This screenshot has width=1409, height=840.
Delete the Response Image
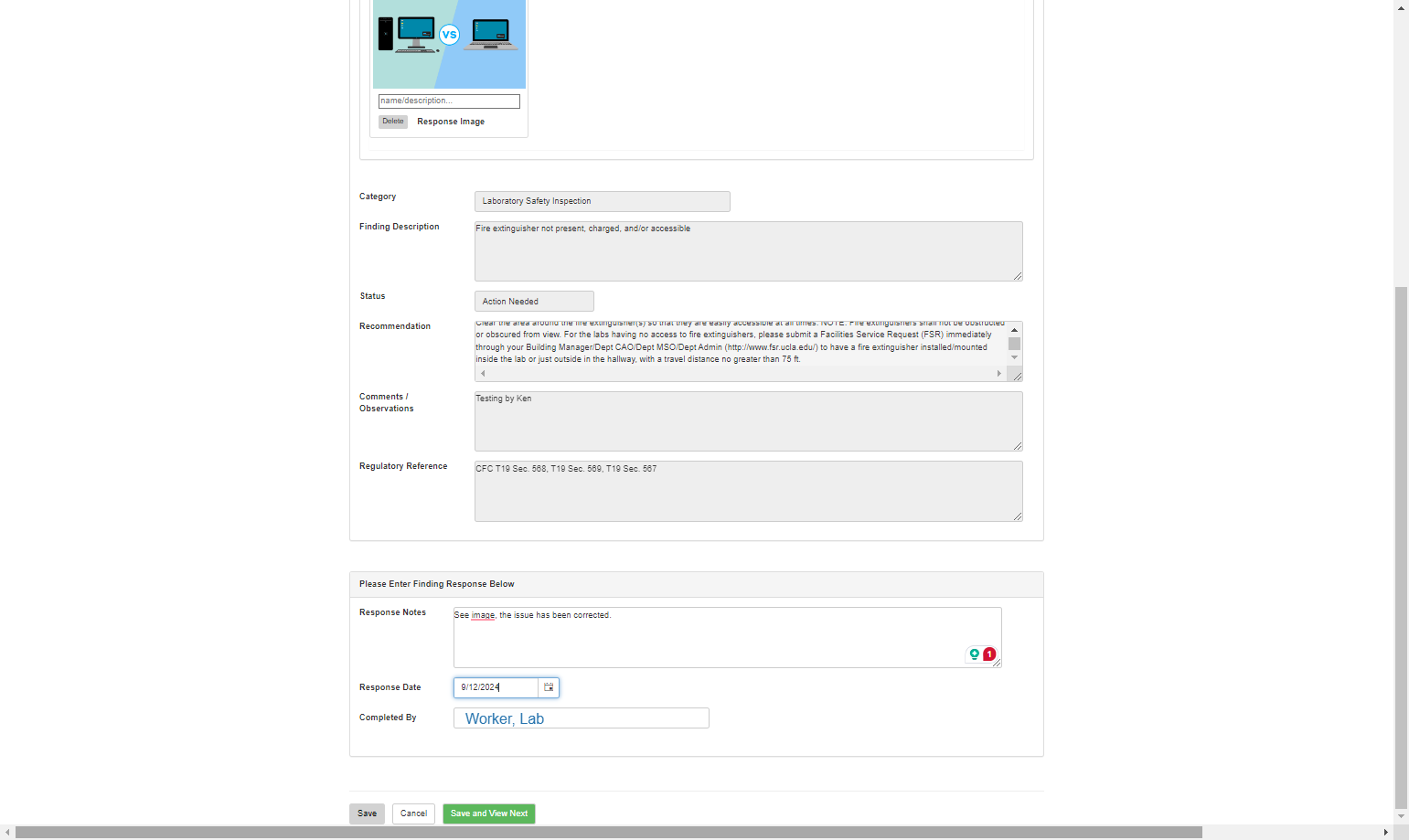click(x=393, y=122)
